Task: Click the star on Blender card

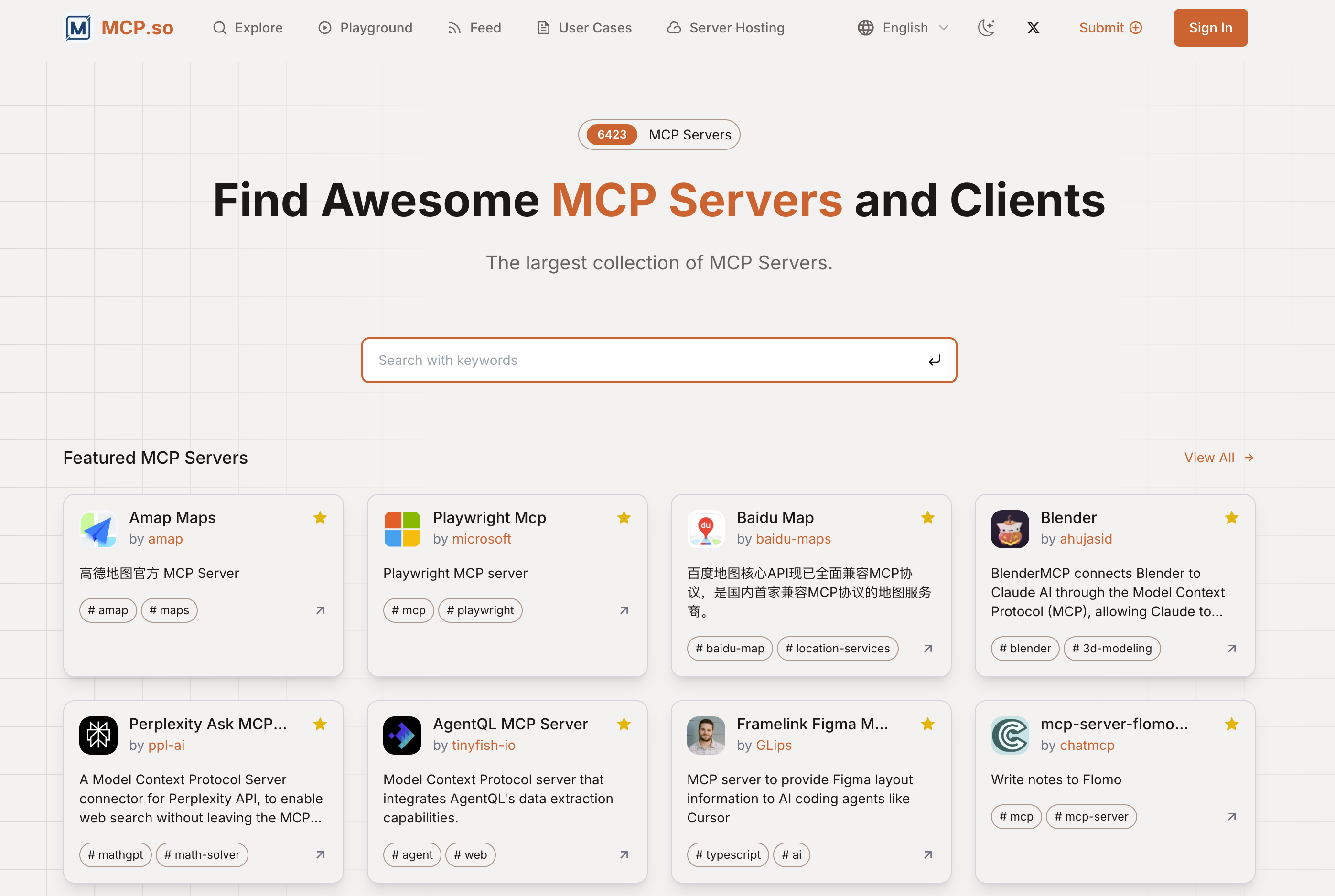Action: tap(1232, 518)
